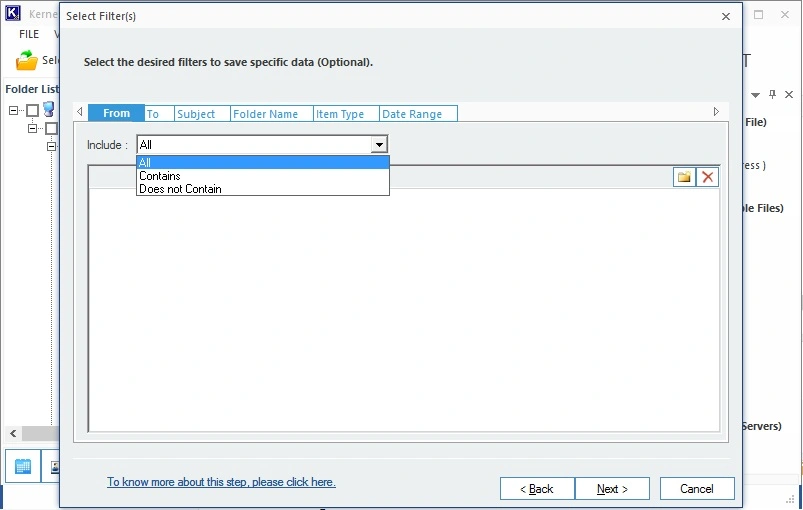
Task: Choose 'Contains' from the Include list
Action: pyautogui.click(x=160, y=176)
